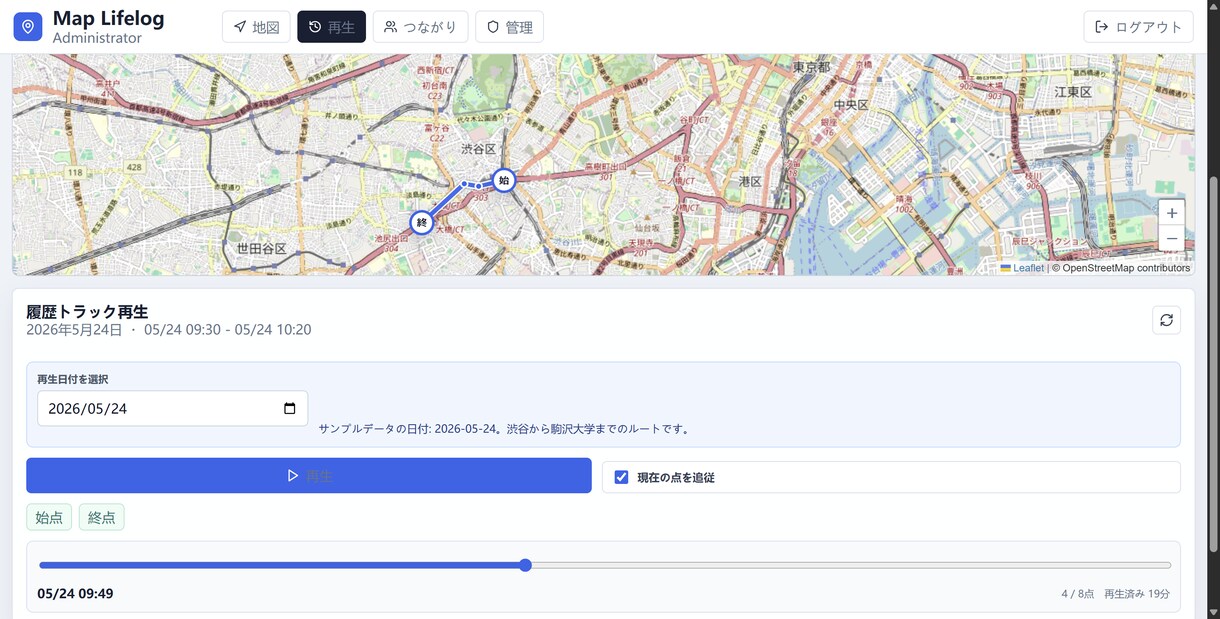Click the playback timeline slider handle
The width and height of the screenshot is (1220, 619).
coord(525,565)
